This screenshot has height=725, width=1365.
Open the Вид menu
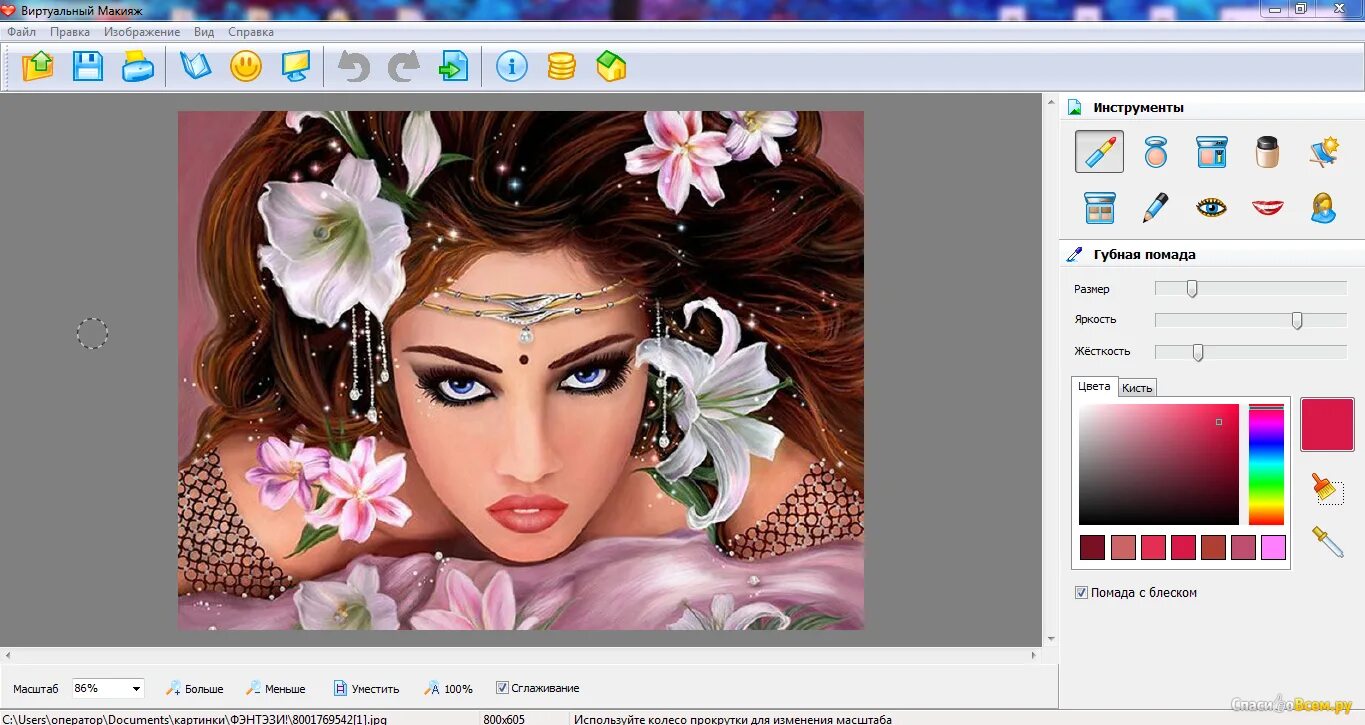click(204, 32)
